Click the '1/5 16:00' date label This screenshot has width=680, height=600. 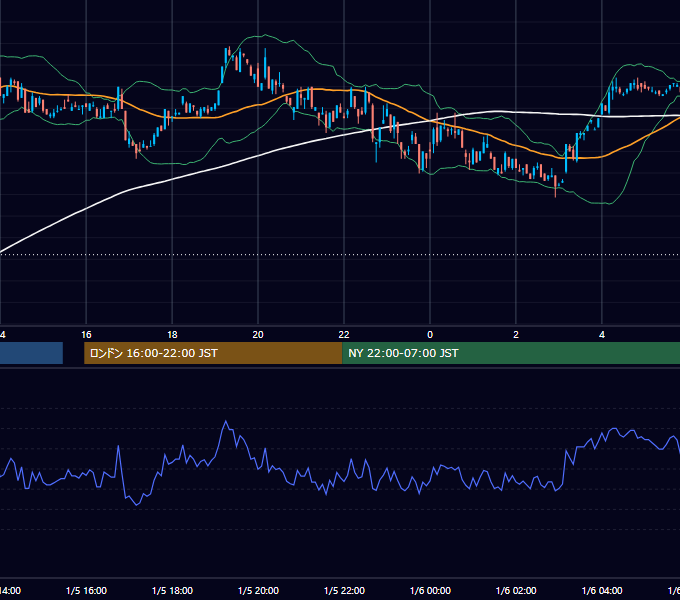(x=86, y=590)
